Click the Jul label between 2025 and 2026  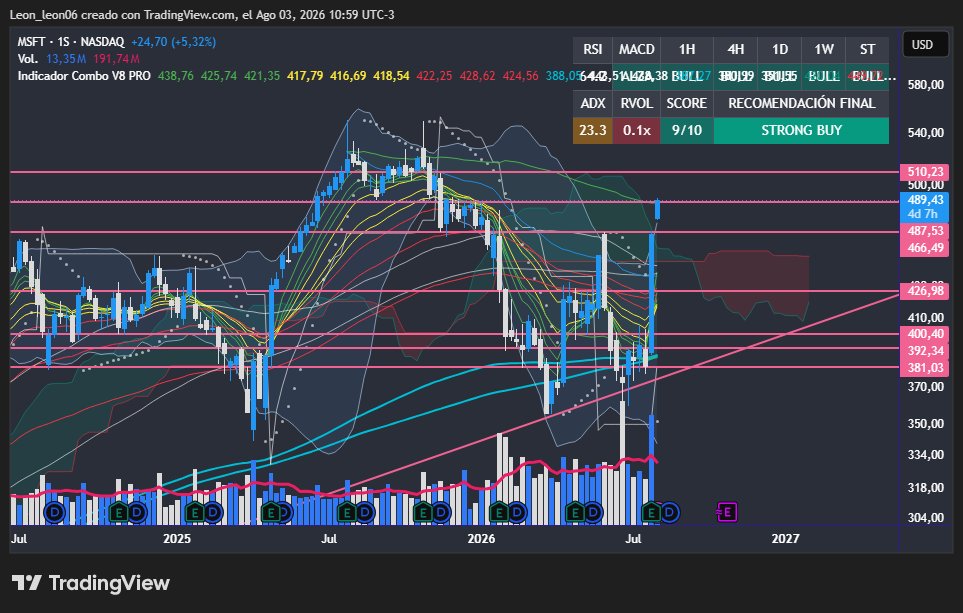coord(329,539)
